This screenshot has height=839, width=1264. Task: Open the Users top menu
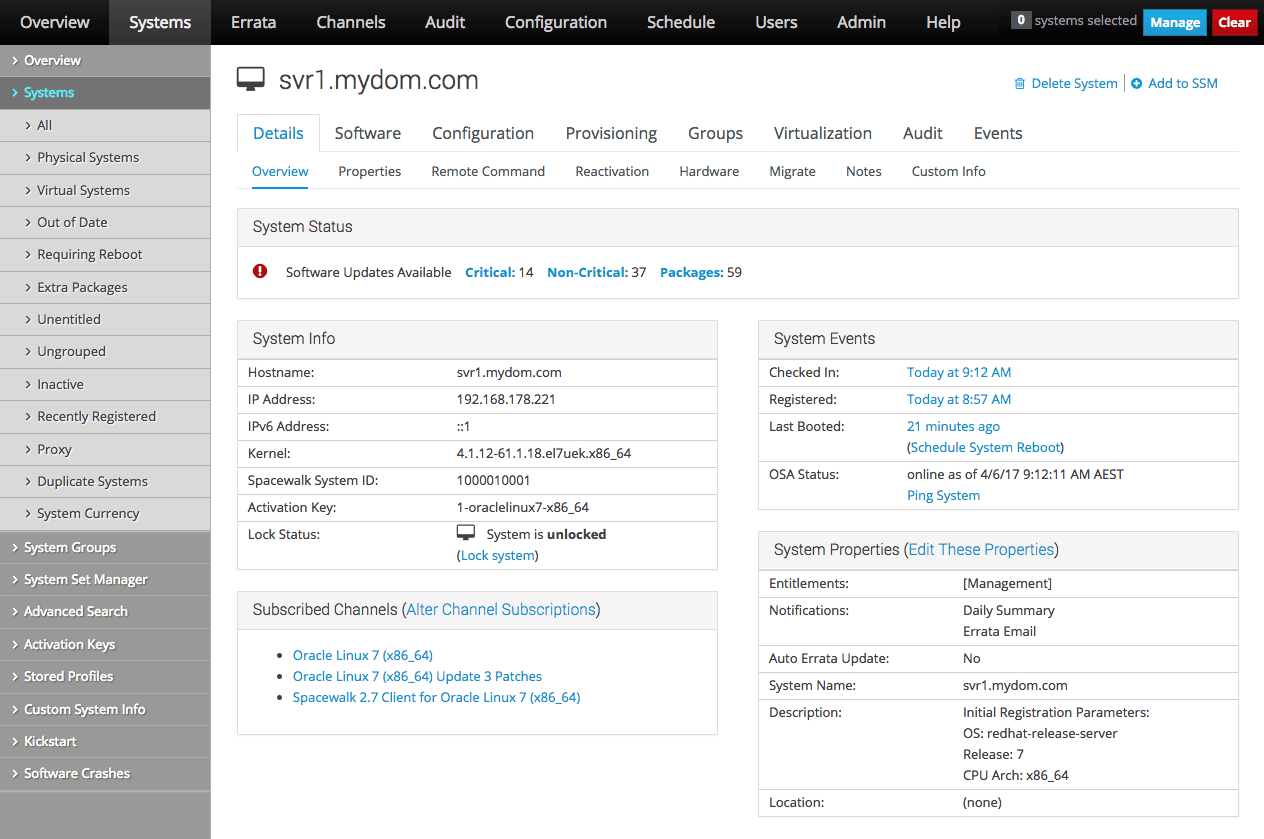coord(776,22)
